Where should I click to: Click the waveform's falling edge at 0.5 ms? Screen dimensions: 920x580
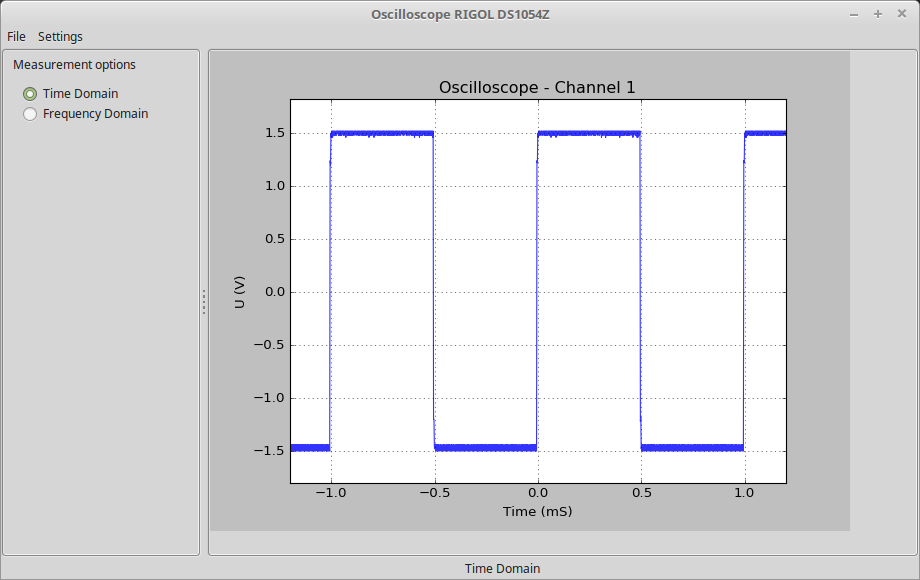pos(640,290)
